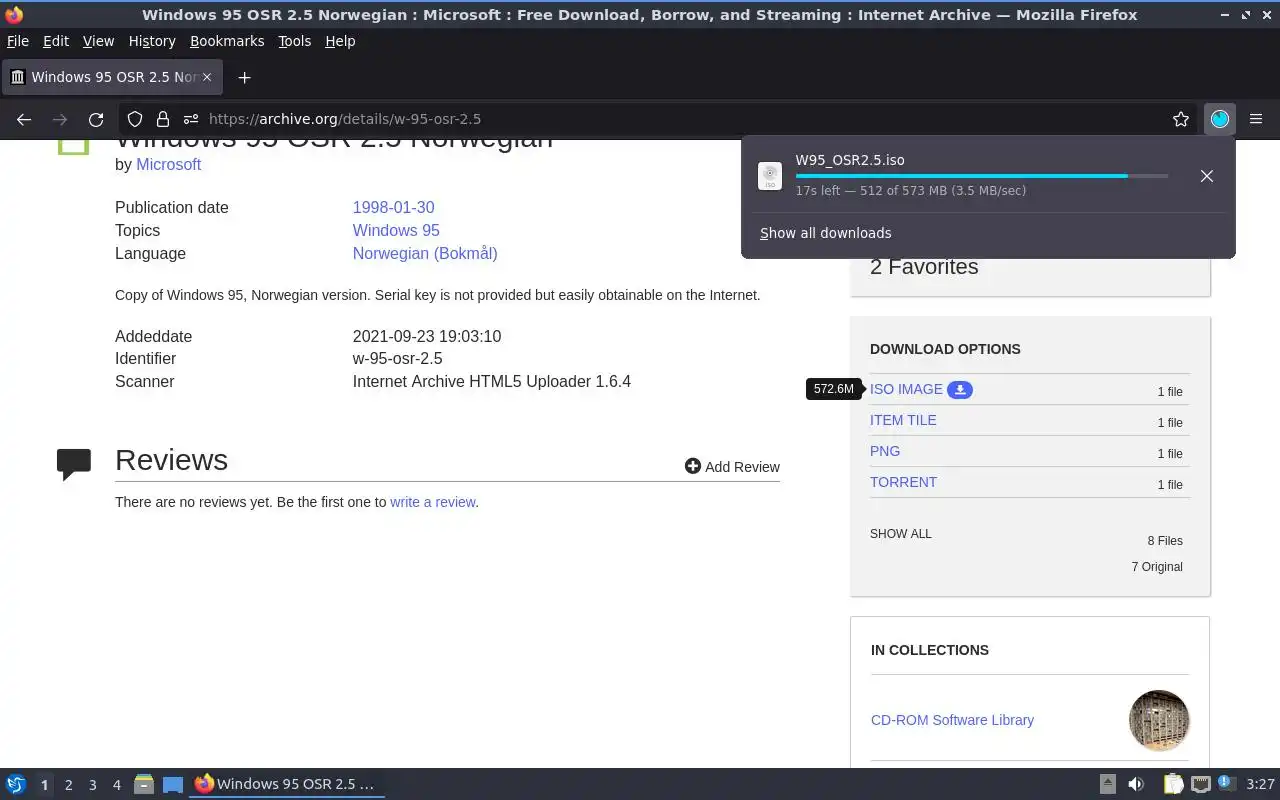Click the Add Review button
Viewport: 1280px width, 800px height.
pyautogui.click(x=732, y=467)
